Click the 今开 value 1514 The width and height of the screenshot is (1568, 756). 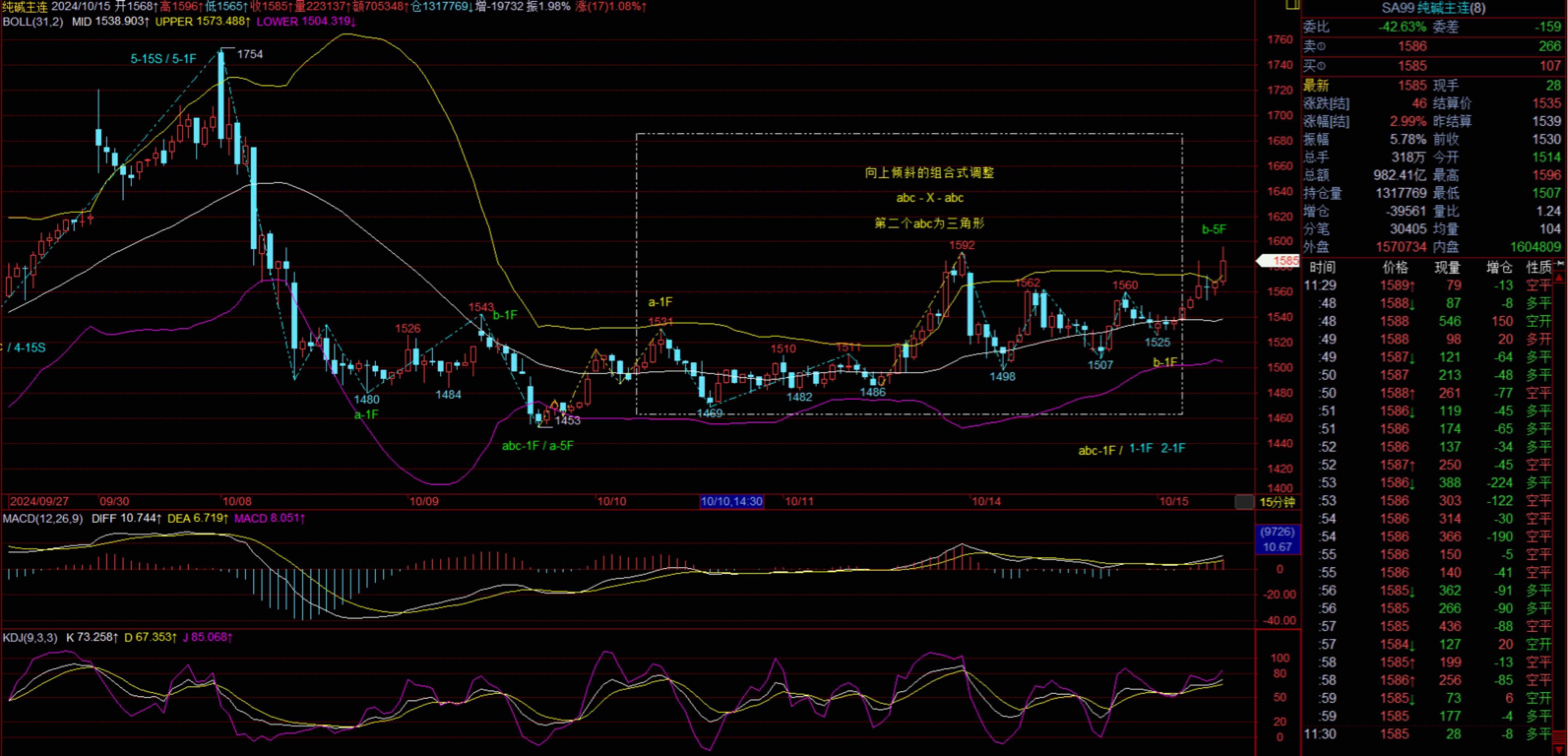pos(1547,157)
